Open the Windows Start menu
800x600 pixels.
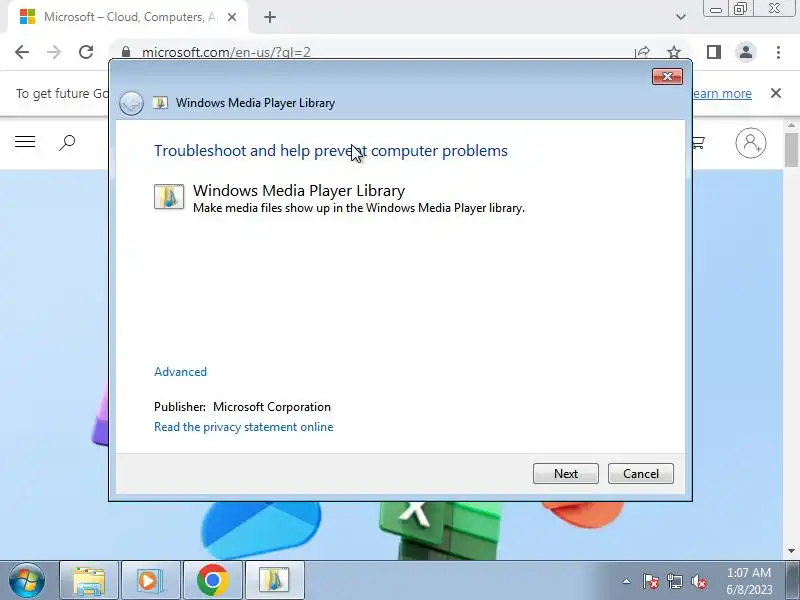pos(27,580)
